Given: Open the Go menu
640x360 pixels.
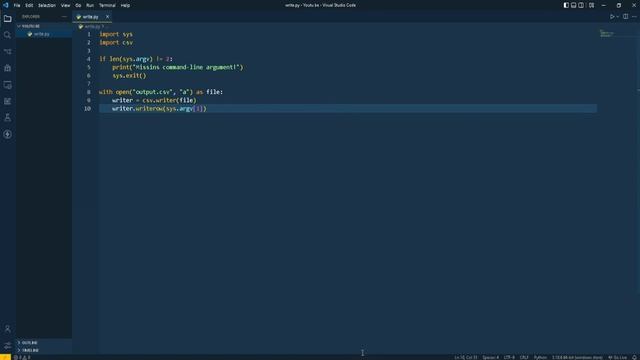Looking at the screenshot, I should click(78, 5).
